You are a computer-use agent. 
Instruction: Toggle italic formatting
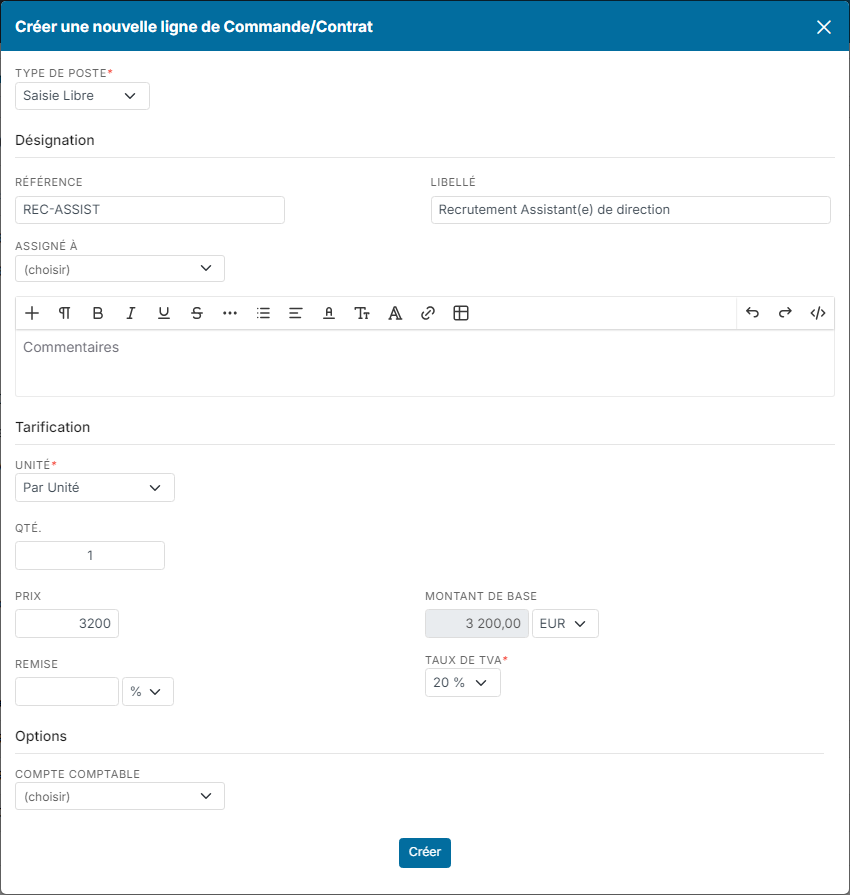point(131,313)
